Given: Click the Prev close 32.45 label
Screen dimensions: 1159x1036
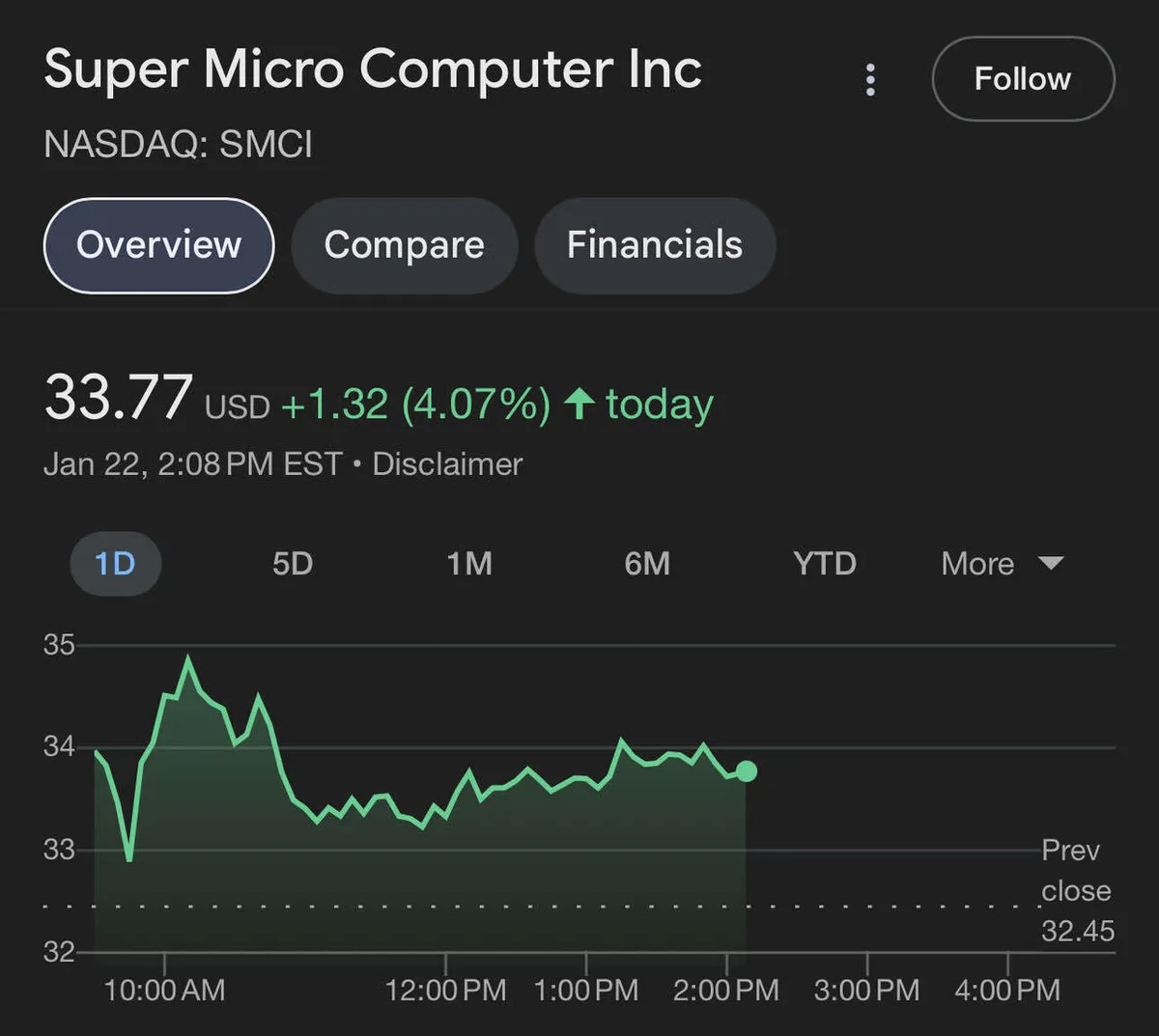Looking at the screenshot, I should pos(1076,890).
